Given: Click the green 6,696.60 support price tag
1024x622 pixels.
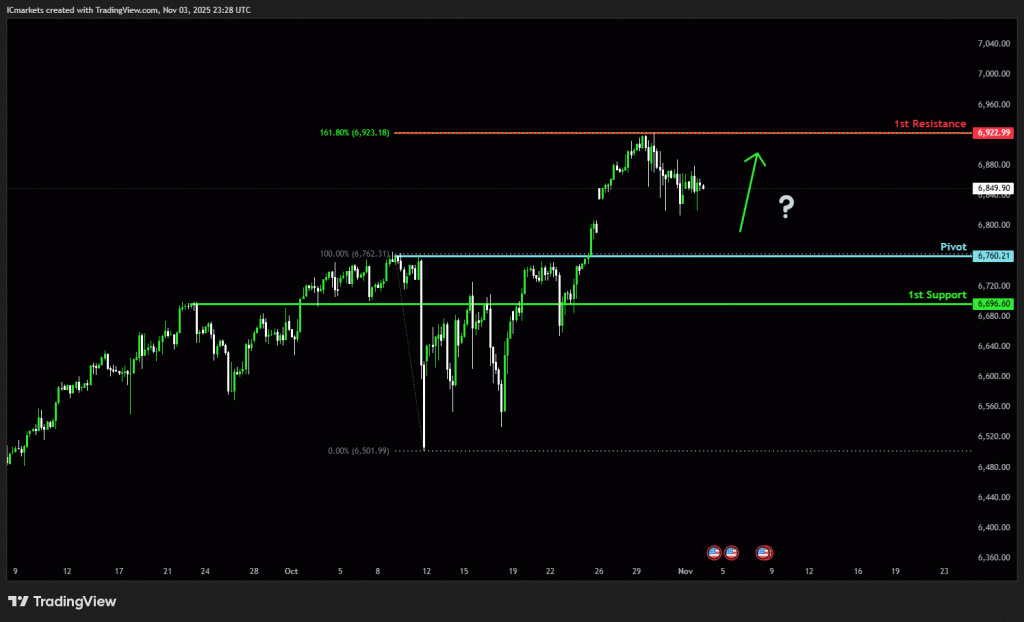Looking at the screenshot, I should click(992, 304).
